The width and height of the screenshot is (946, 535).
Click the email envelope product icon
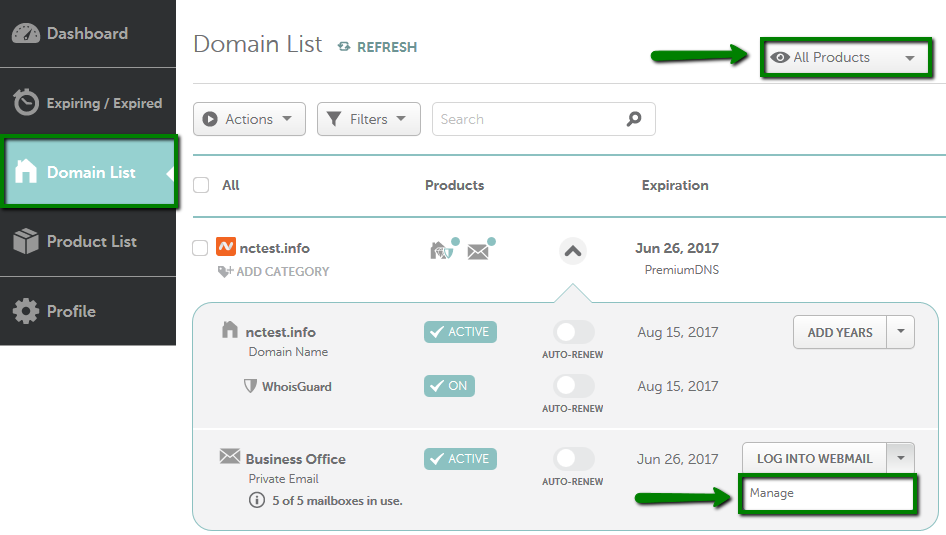(478, 251)
